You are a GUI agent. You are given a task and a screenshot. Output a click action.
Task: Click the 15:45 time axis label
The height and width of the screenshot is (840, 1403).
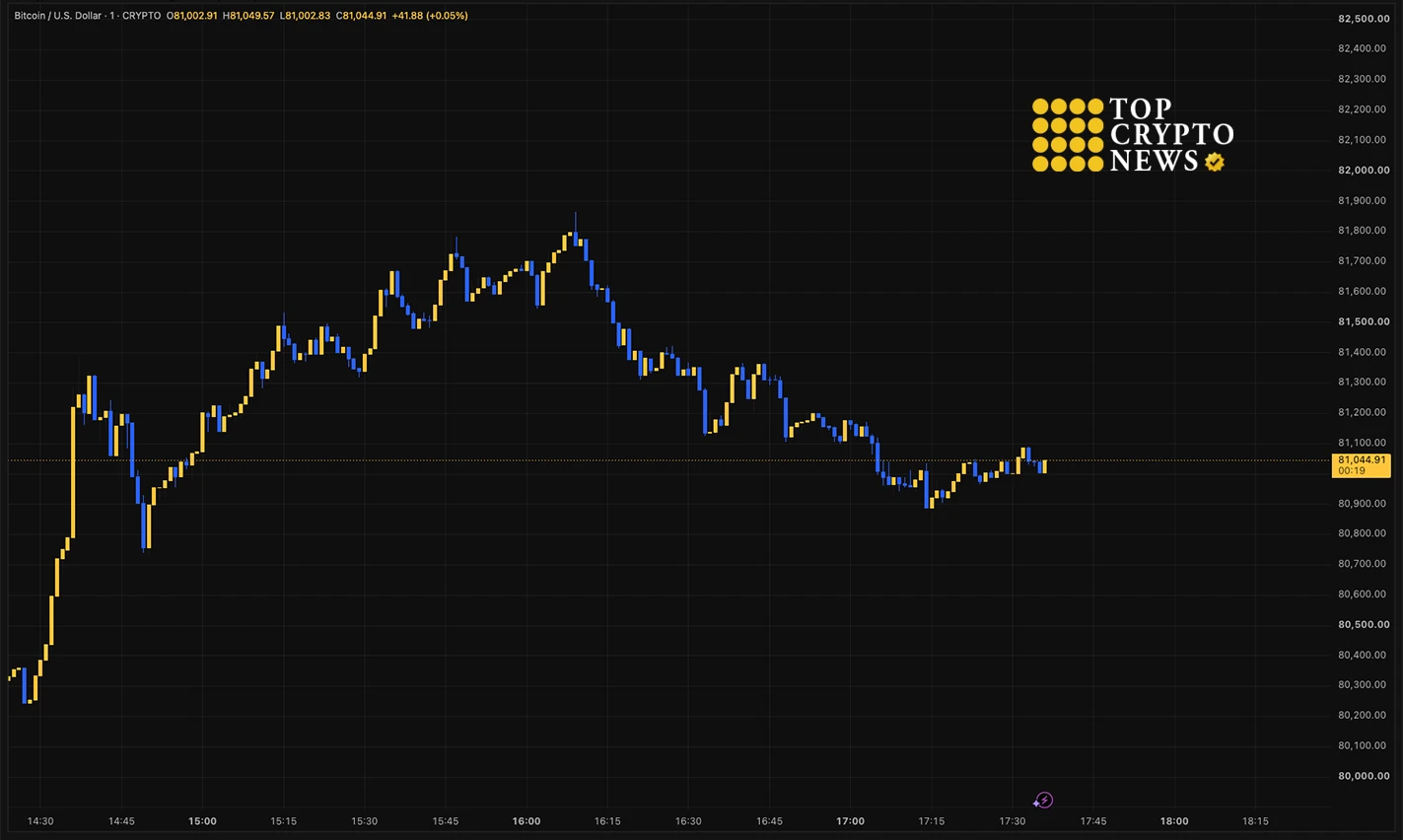tap(446, 821)
